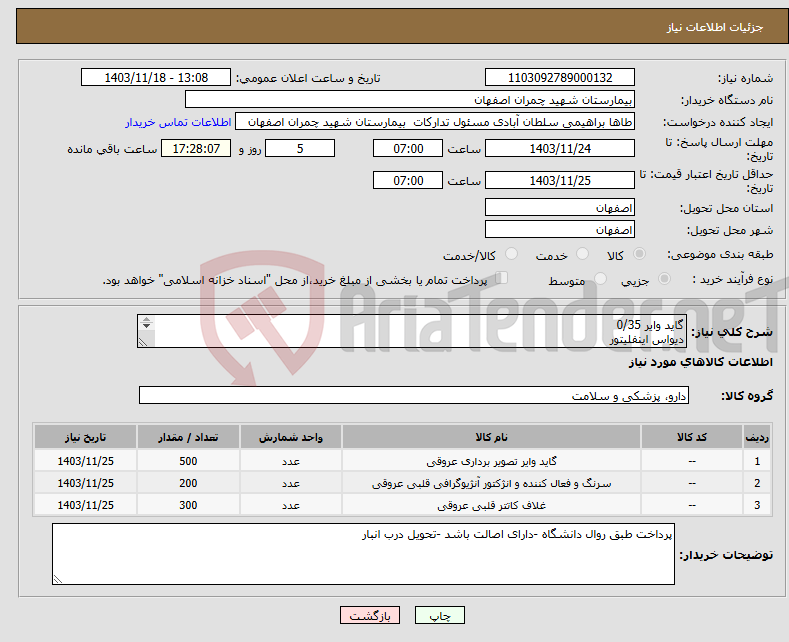Click the down arrow in شرح کلی نیاز box
This screenshot has height=642, width=789.
point(146,326)
